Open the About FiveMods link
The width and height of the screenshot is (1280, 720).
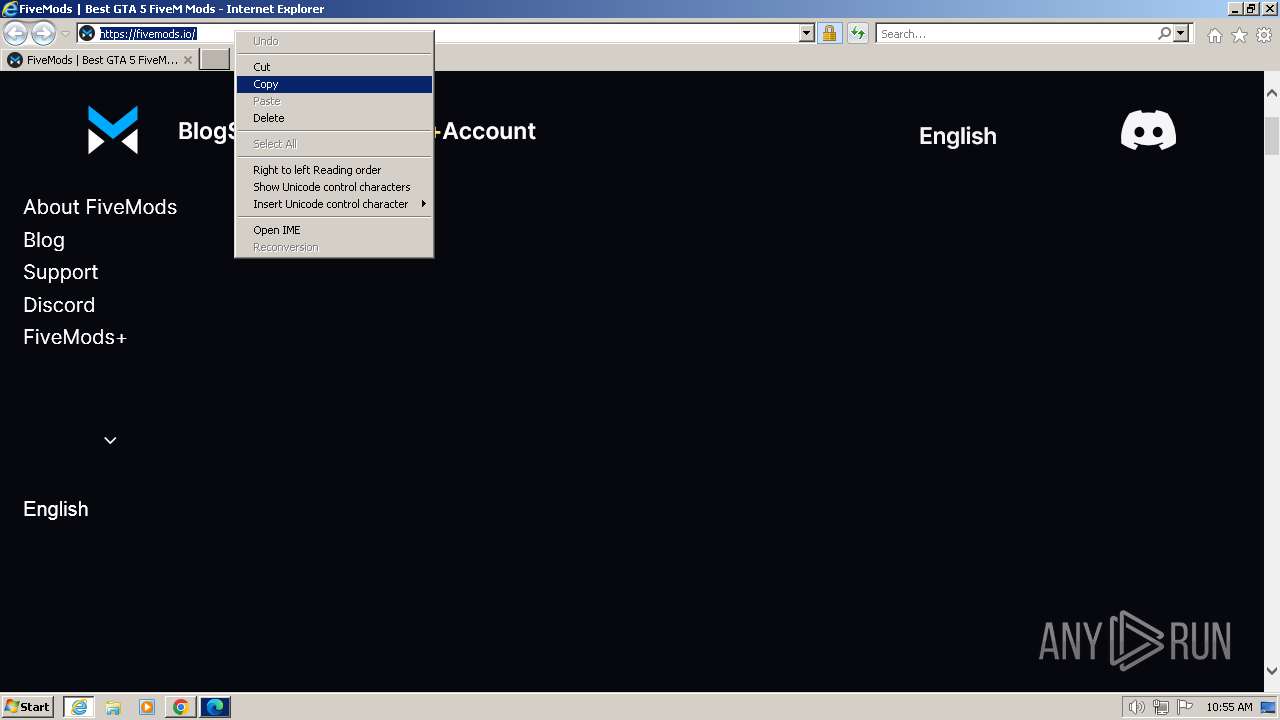click(x=100, y=207)
